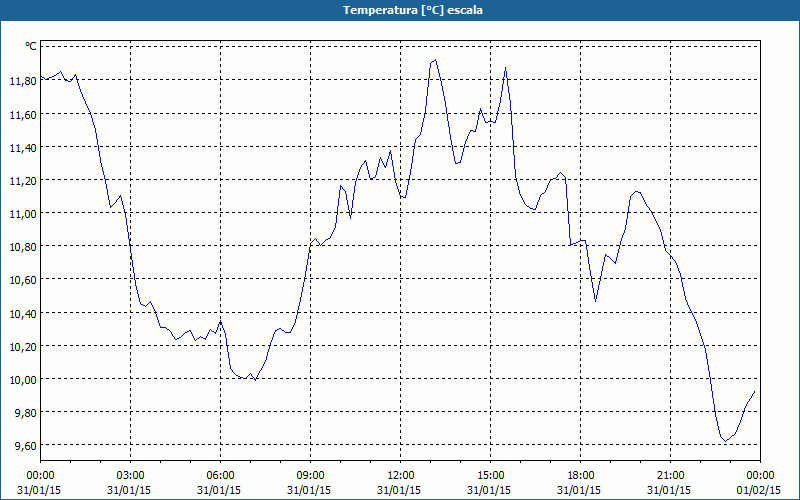800x500 pixels.
Task: Click the 10,80 y-axis label
Action: click(23, 247)
